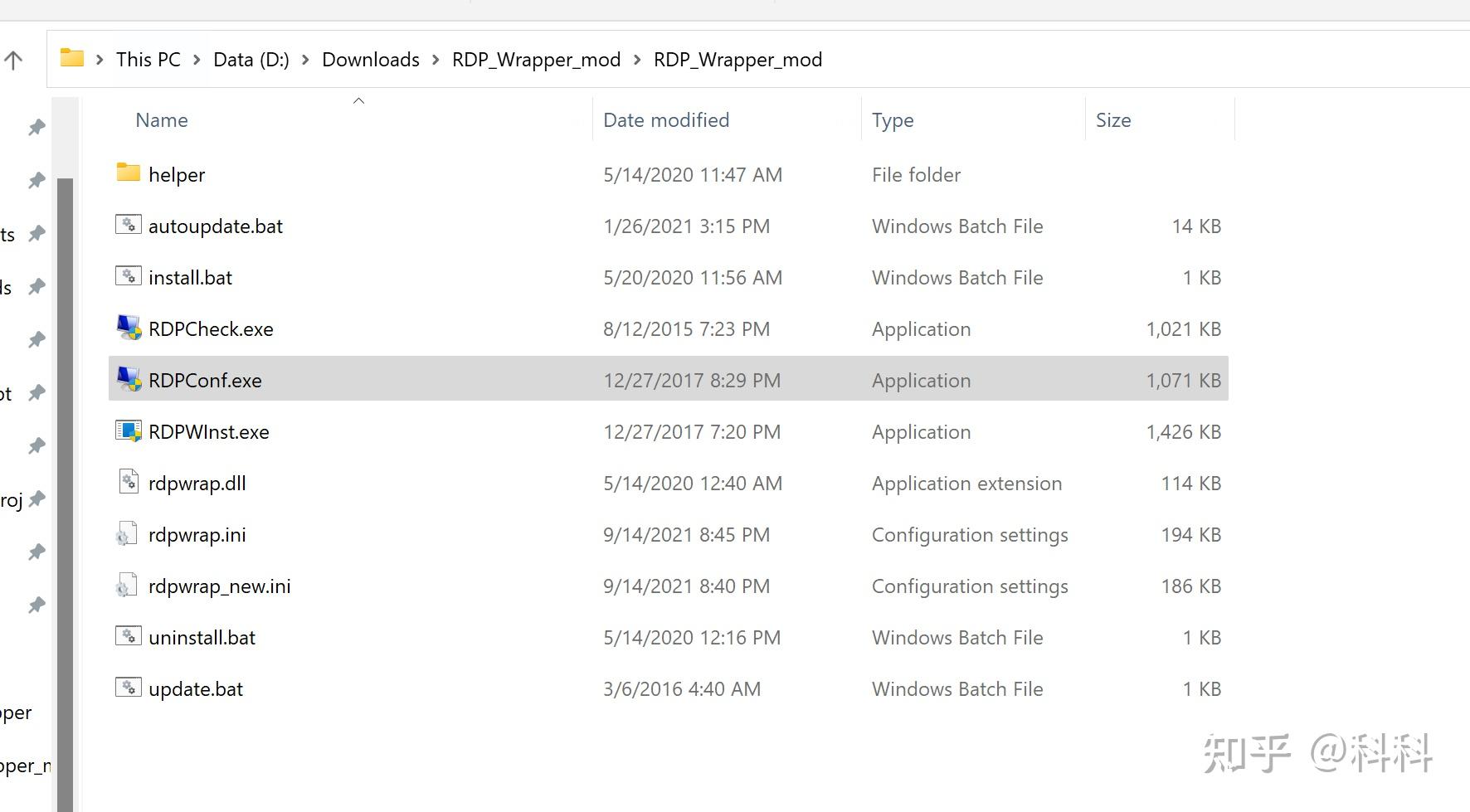Screen dimensions: 1470x812
Task: Click the folder icon in the address bar
Action: (x=71, y=58)
